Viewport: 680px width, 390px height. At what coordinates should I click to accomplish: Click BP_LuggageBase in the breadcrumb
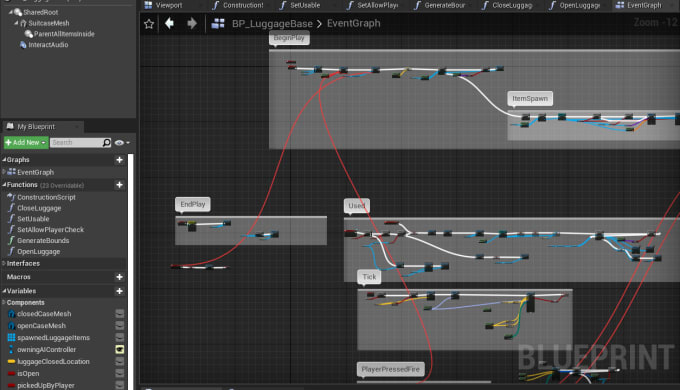point(272,24)
